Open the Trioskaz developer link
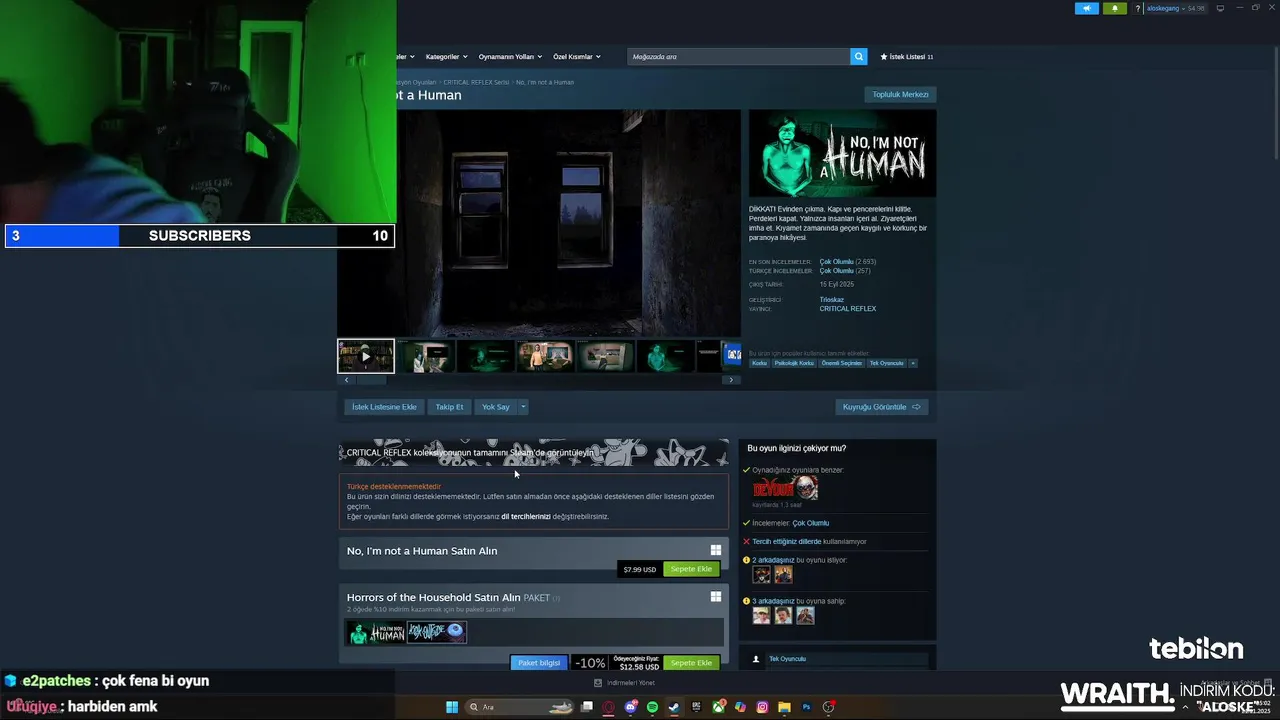This screenshot has width=1280, height=720. pos(832,300)
